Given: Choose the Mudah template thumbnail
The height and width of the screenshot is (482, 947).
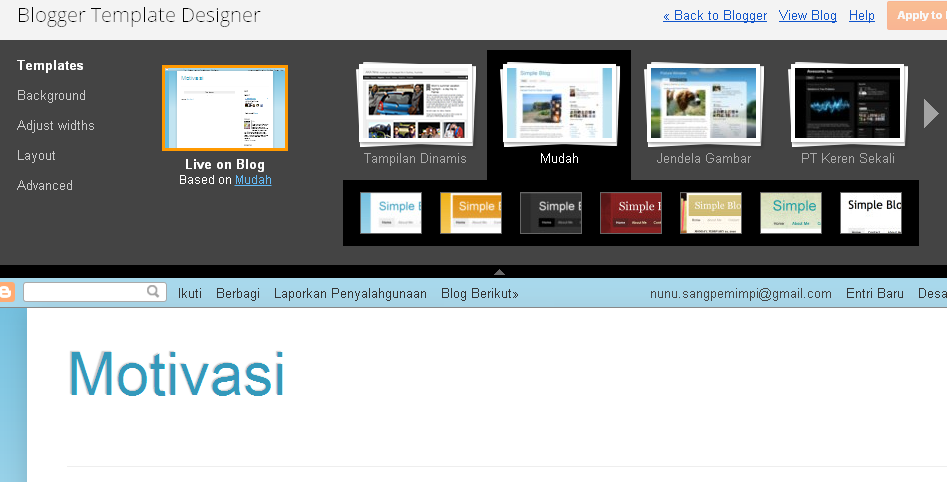Looking at the screenshot, I should point(559,106).
